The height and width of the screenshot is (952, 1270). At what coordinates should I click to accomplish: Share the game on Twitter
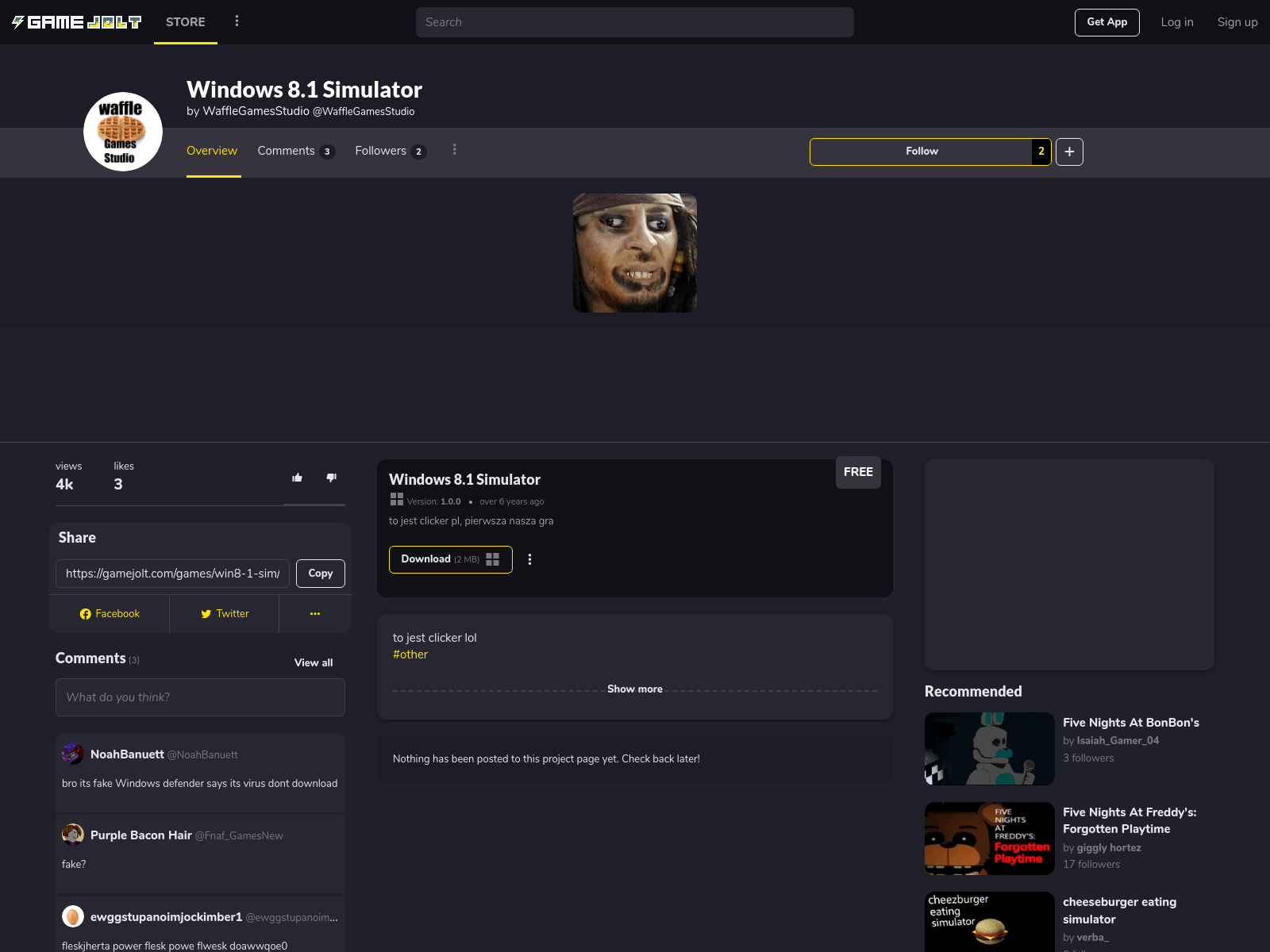tap(225, 614)
